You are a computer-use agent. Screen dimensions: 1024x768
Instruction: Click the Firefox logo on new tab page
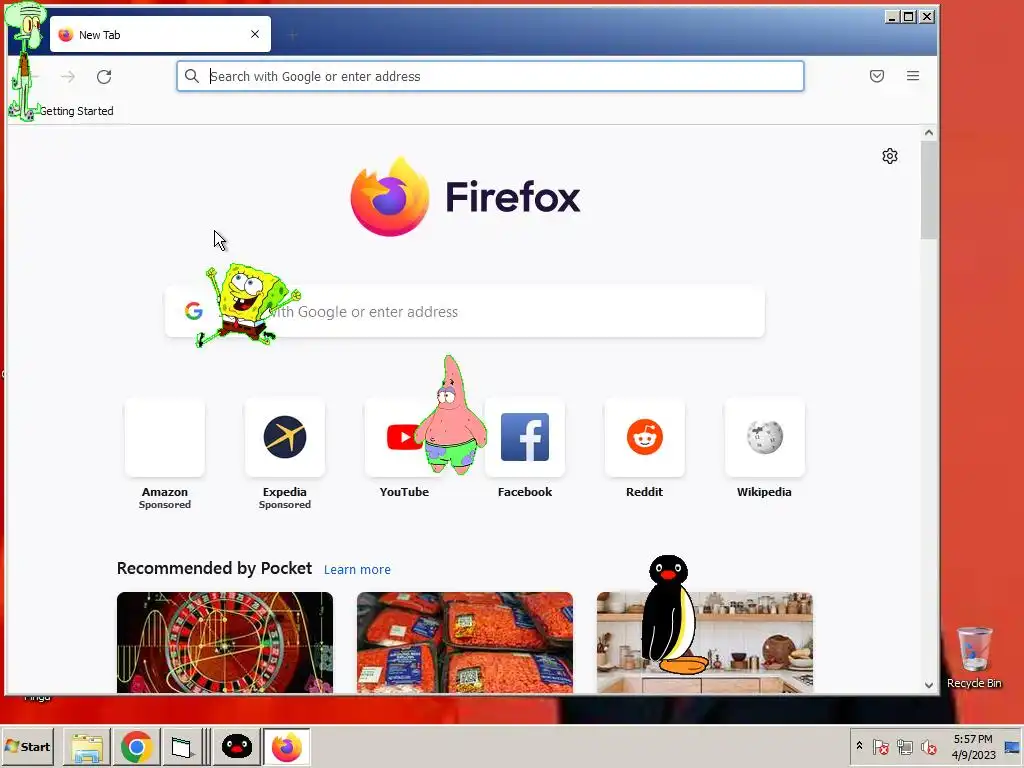coord(390,197)
